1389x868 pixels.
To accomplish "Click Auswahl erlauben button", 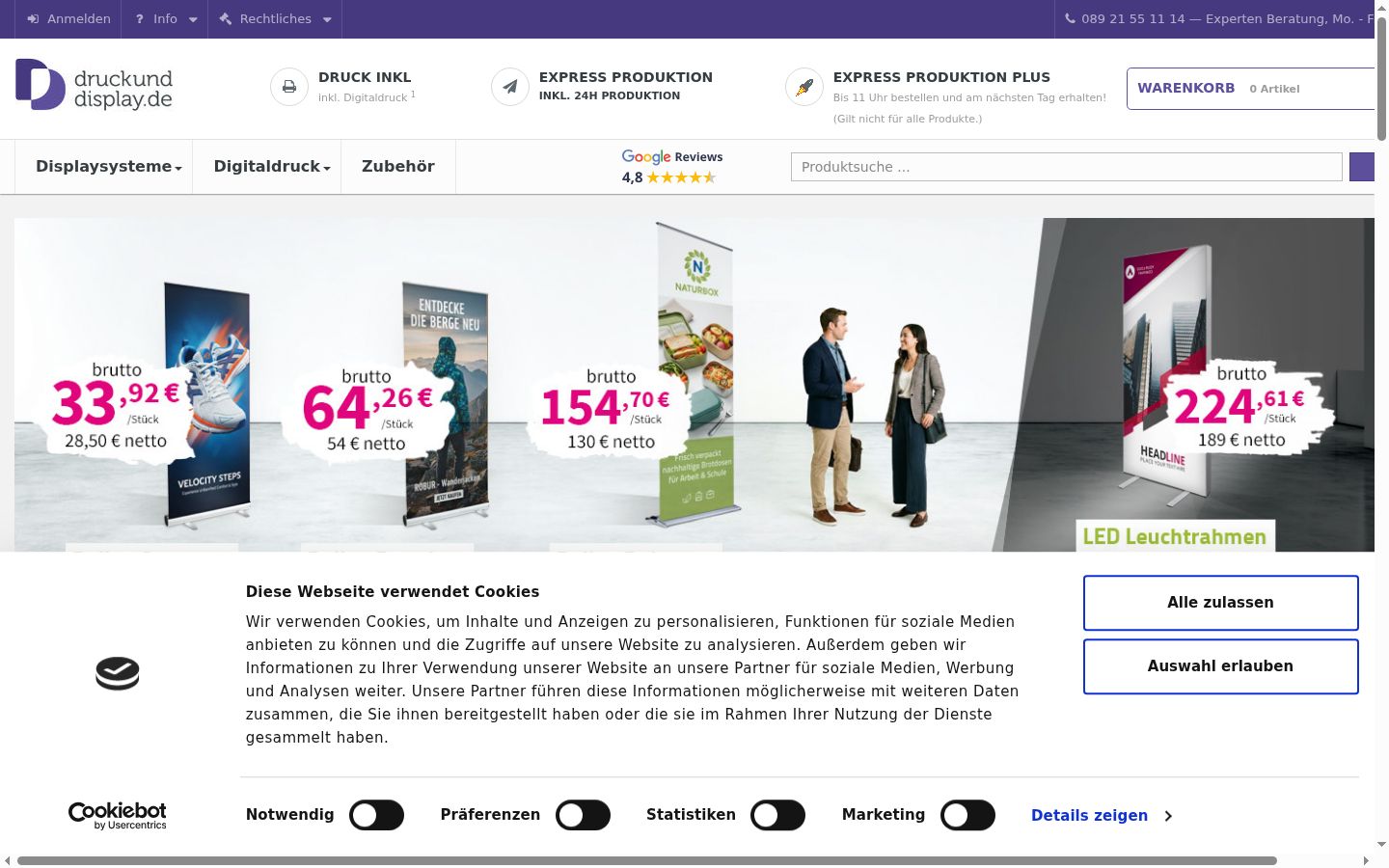I will (x=1220, y=666).
